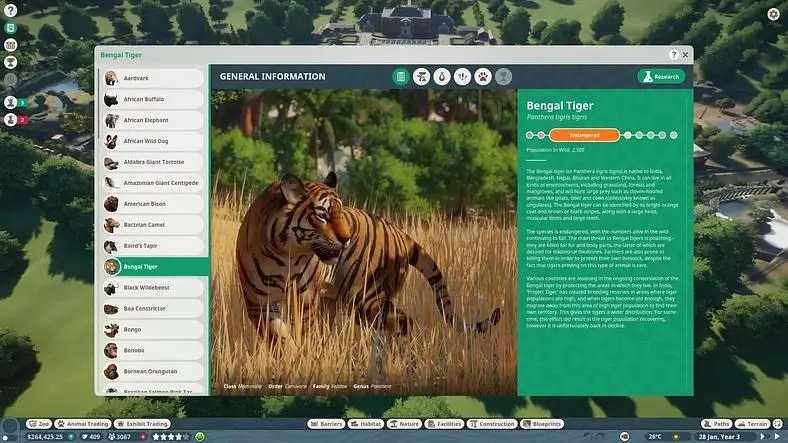Open the Exhibit Trading menu
The image size is (788, 443).
coord(142,424)
